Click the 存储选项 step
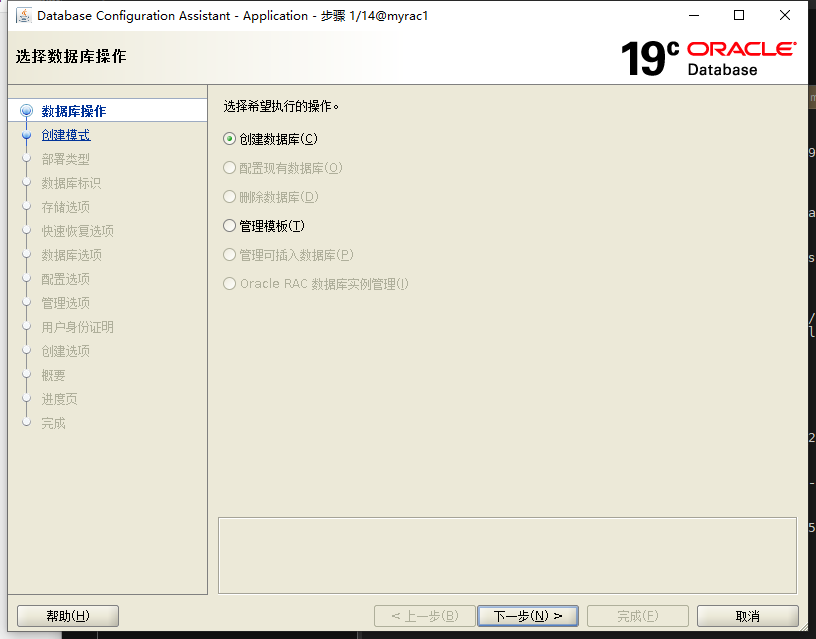Screen dimensions: 816x639 (x=66, y=207)
